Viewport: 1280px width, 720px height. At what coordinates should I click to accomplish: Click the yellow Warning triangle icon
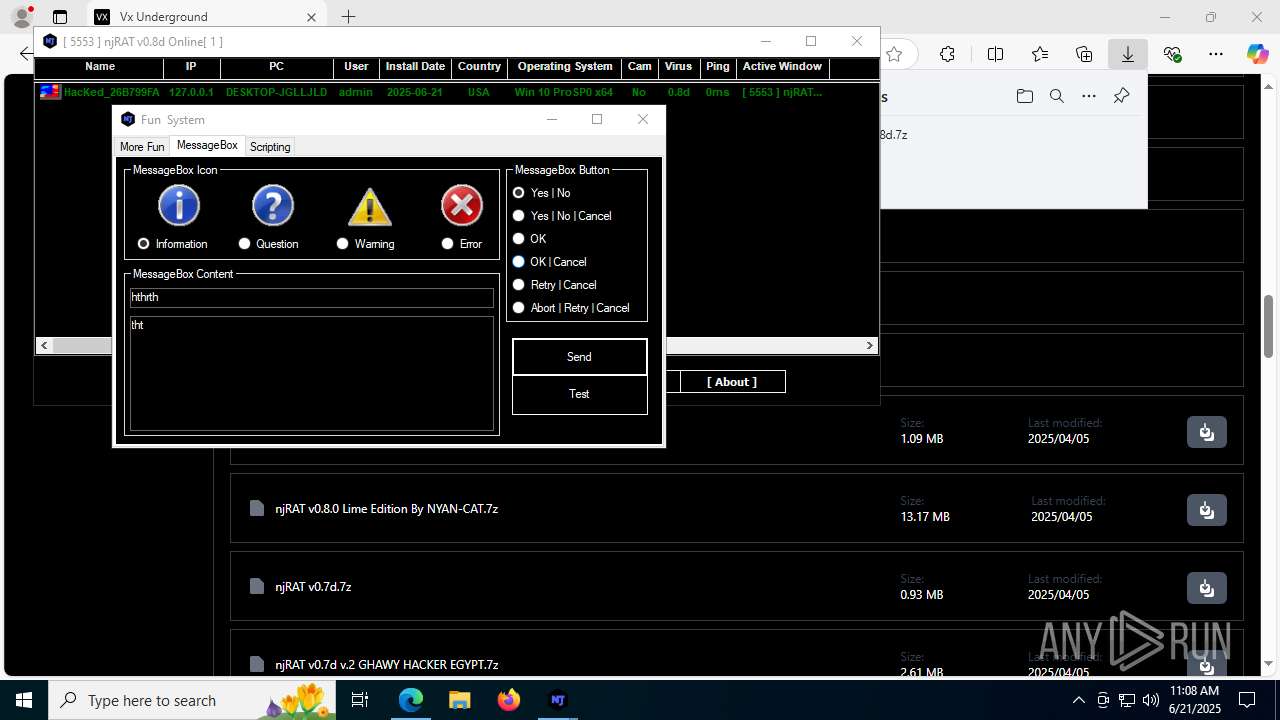(x=369, y=207)
